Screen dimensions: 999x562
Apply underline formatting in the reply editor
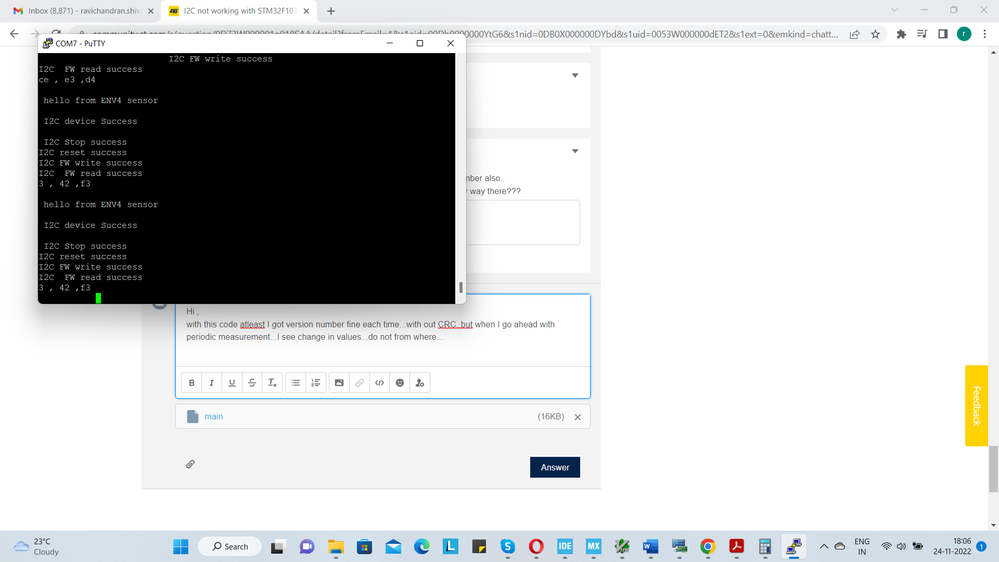click(232, 383)
